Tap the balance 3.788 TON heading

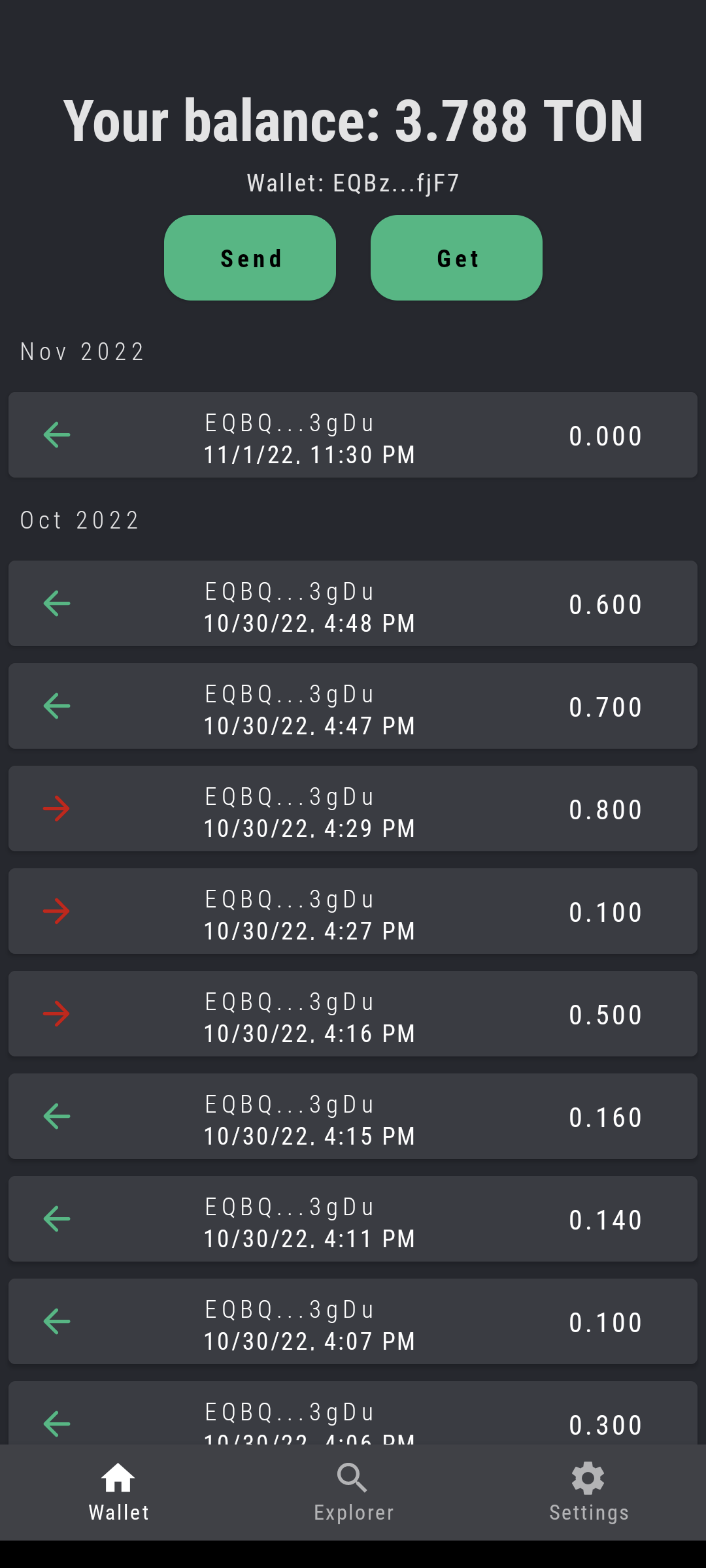click(x=353, y=121)
